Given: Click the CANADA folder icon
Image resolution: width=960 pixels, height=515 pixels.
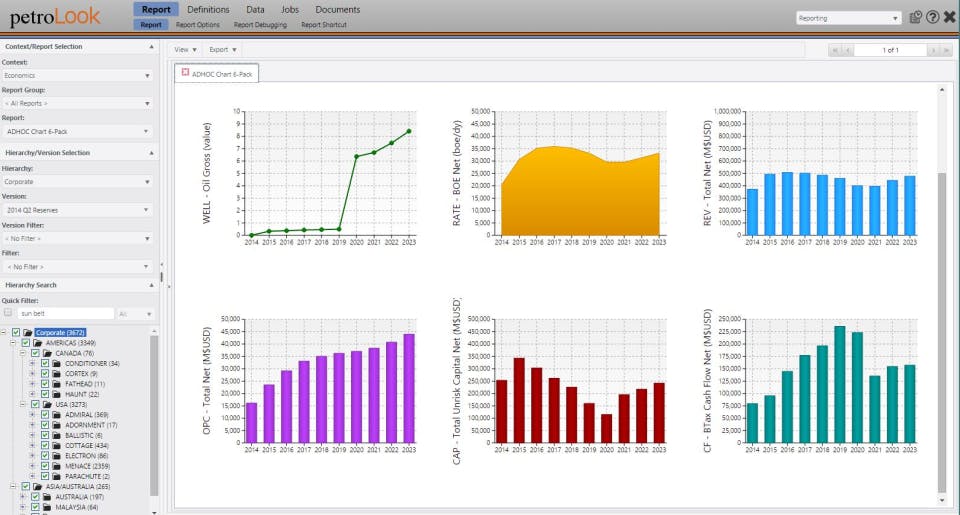Looking at the screenshot, I should 47,353.
